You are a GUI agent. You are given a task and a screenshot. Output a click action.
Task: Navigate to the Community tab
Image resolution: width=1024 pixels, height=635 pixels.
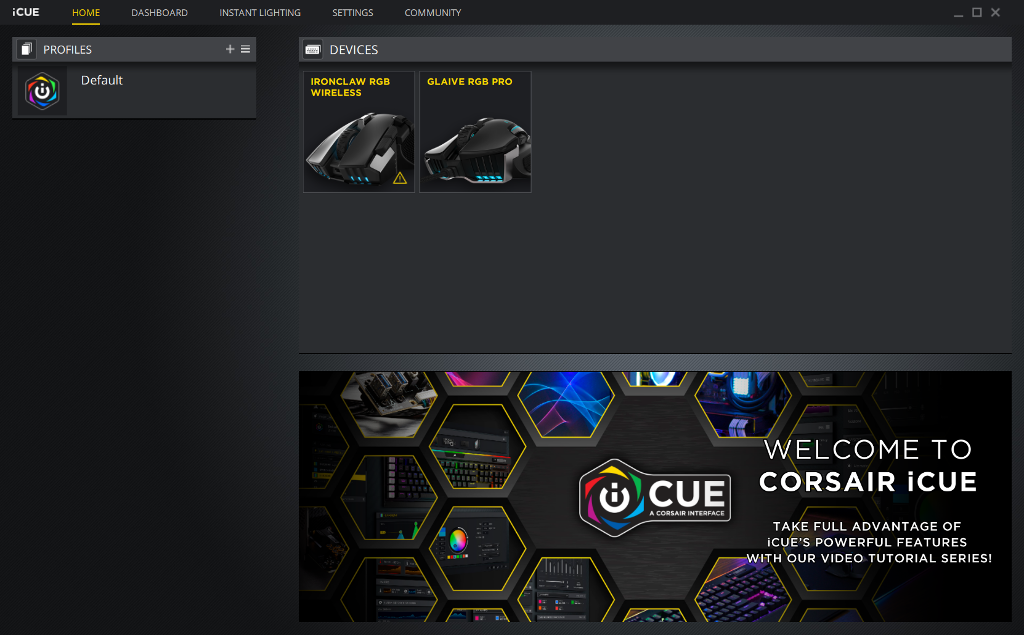point(433,13)
